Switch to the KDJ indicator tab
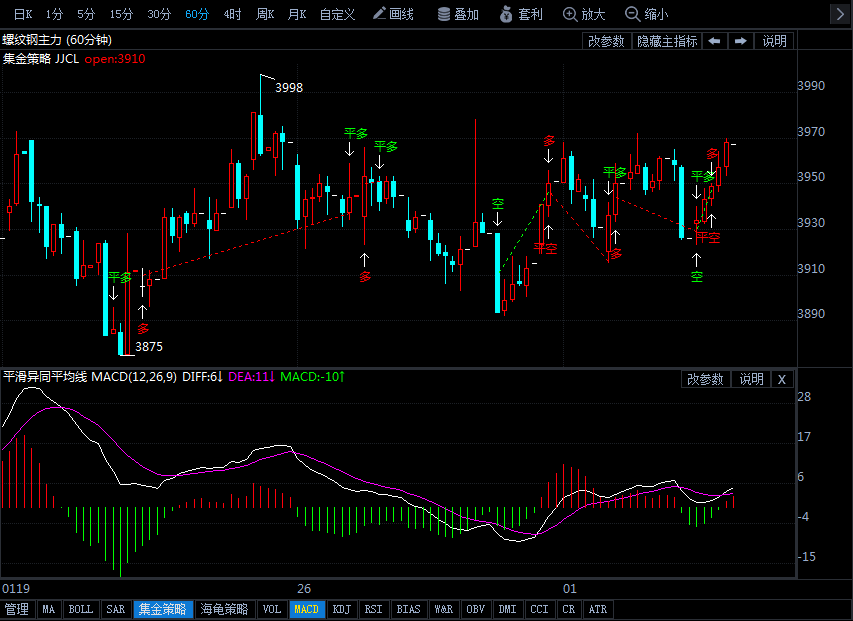 pos(341,609)
